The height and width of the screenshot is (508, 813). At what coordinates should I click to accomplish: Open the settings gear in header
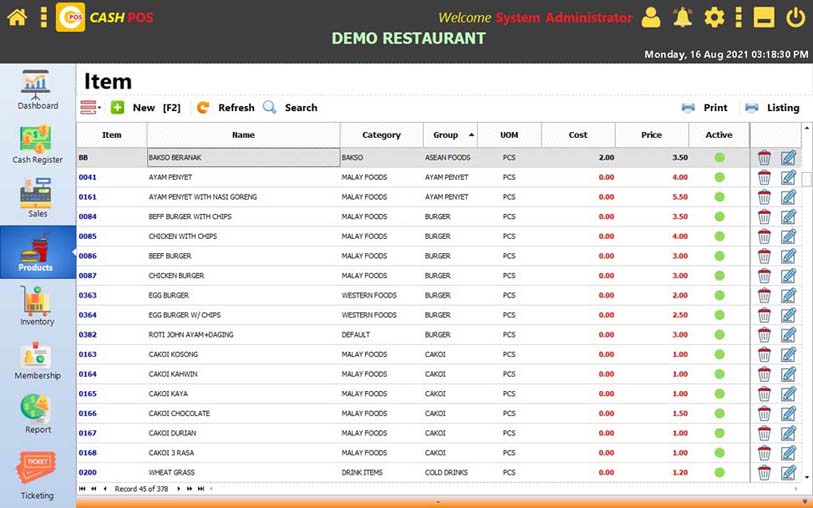coord(714,17)
